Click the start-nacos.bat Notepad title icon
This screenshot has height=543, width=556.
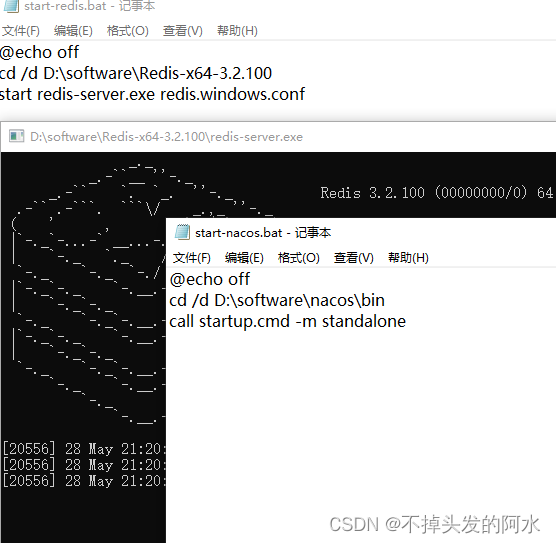pos(182,233)
